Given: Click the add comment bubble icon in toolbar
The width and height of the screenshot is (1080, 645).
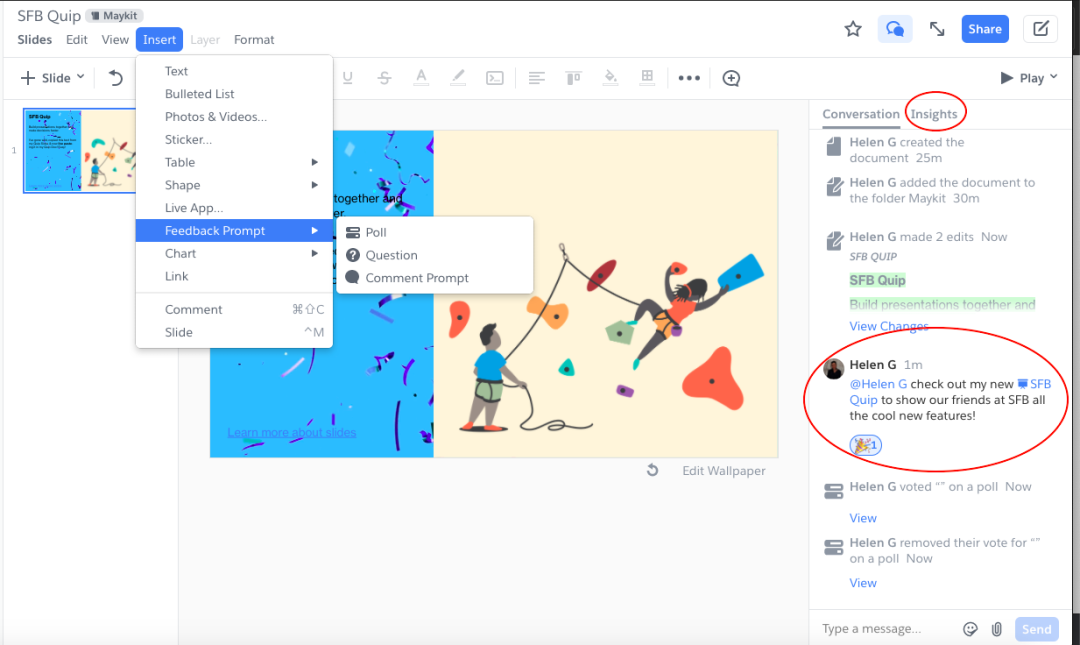Looking at the screenshot, I should point(731,78).
